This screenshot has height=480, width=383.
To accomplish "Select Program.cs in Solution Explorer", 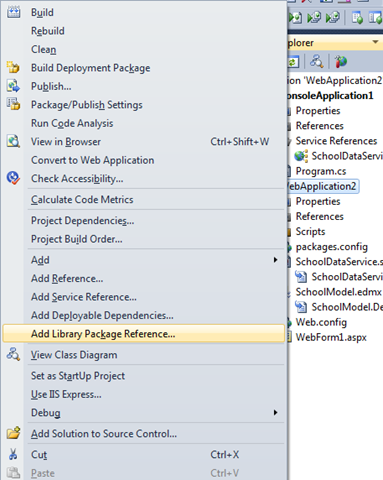I will click(x=321, y=171).
